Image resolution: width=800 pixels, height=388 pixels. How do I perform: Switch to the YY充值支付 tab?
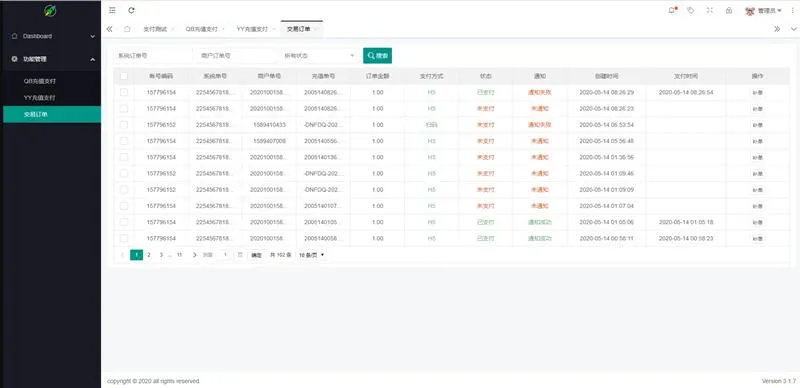point(252,30)
